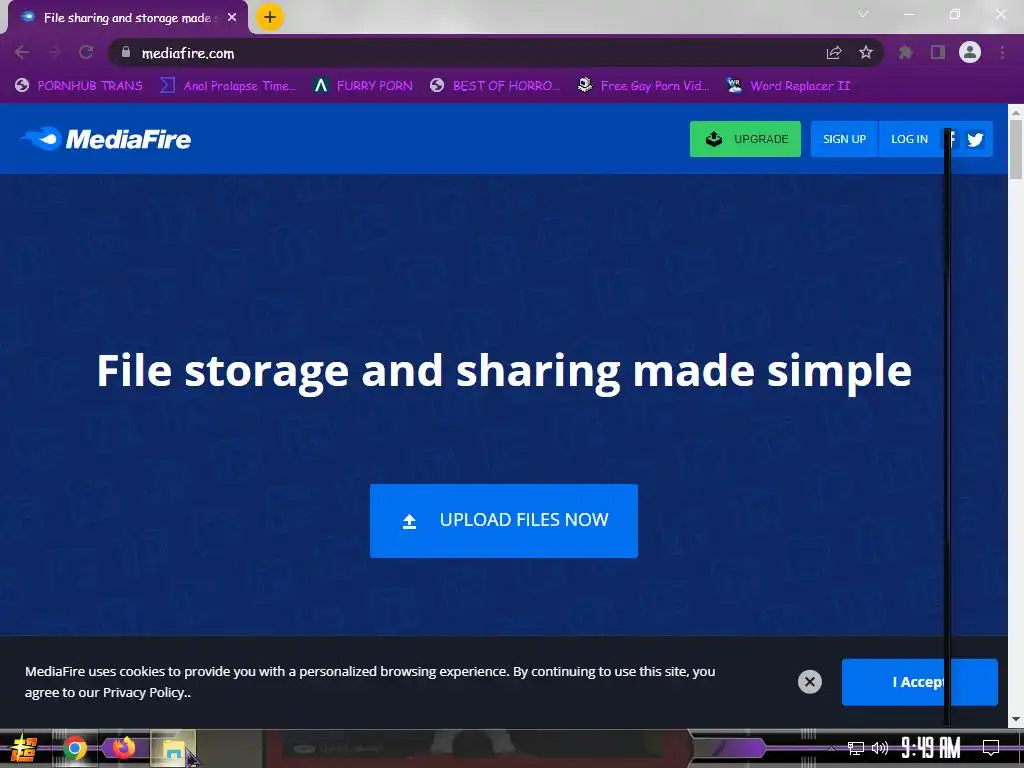Open the extensions puzzle icon

coord(906,52)
